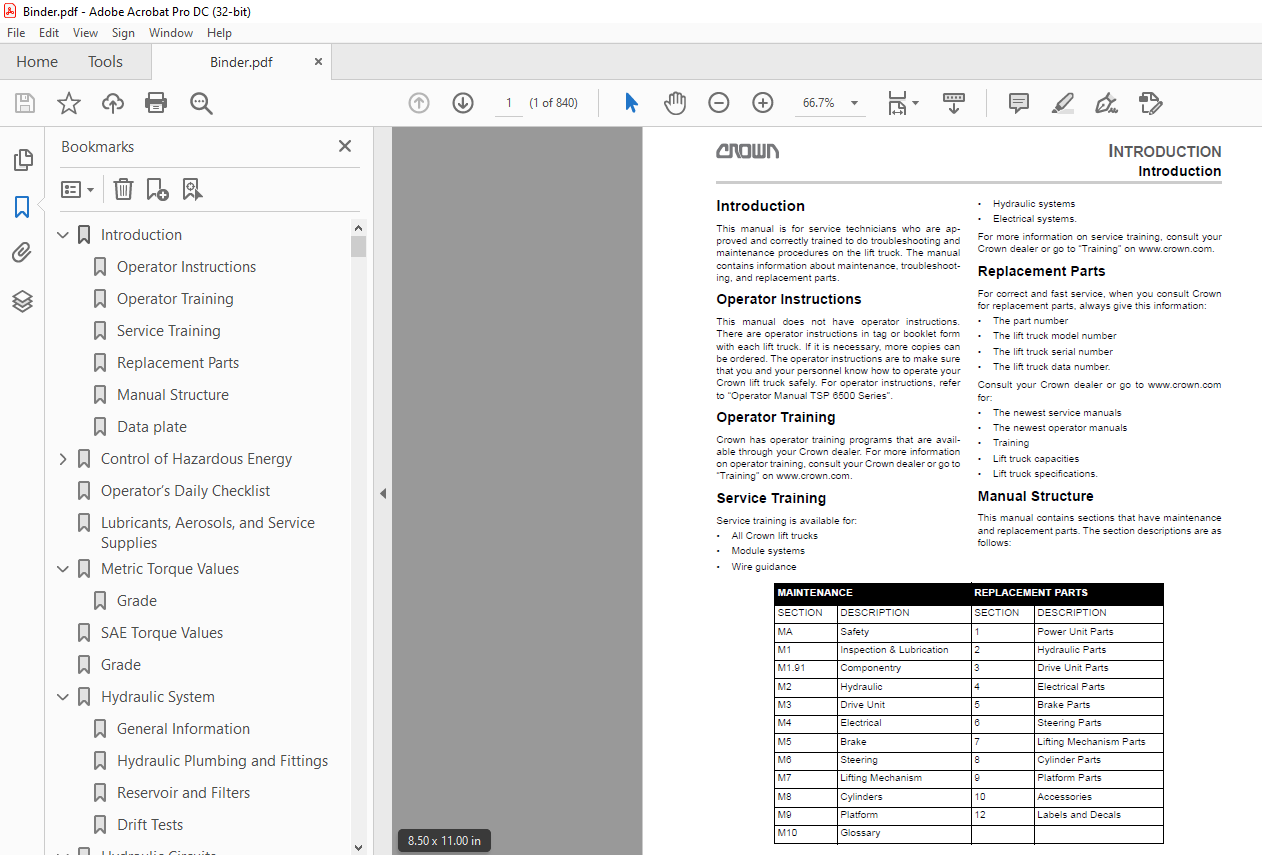Open the Help menu

click(x=219, y=33)
